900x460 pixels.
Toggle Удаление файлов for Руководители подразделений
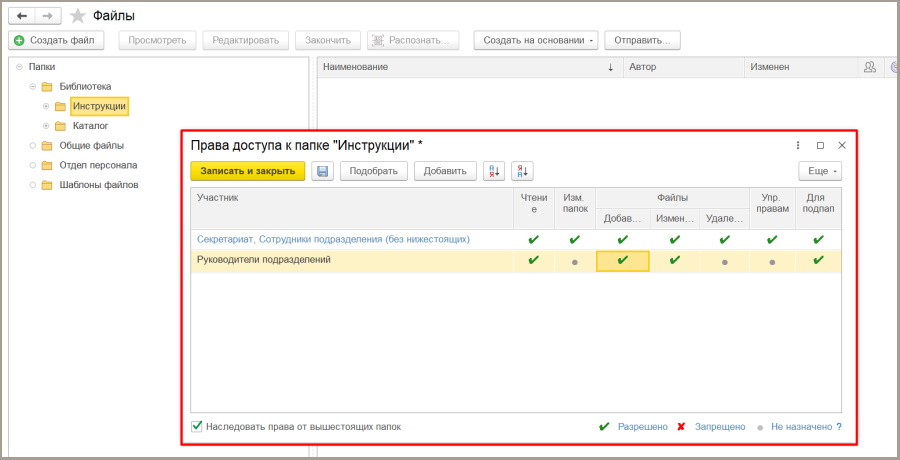coord(724,261)
